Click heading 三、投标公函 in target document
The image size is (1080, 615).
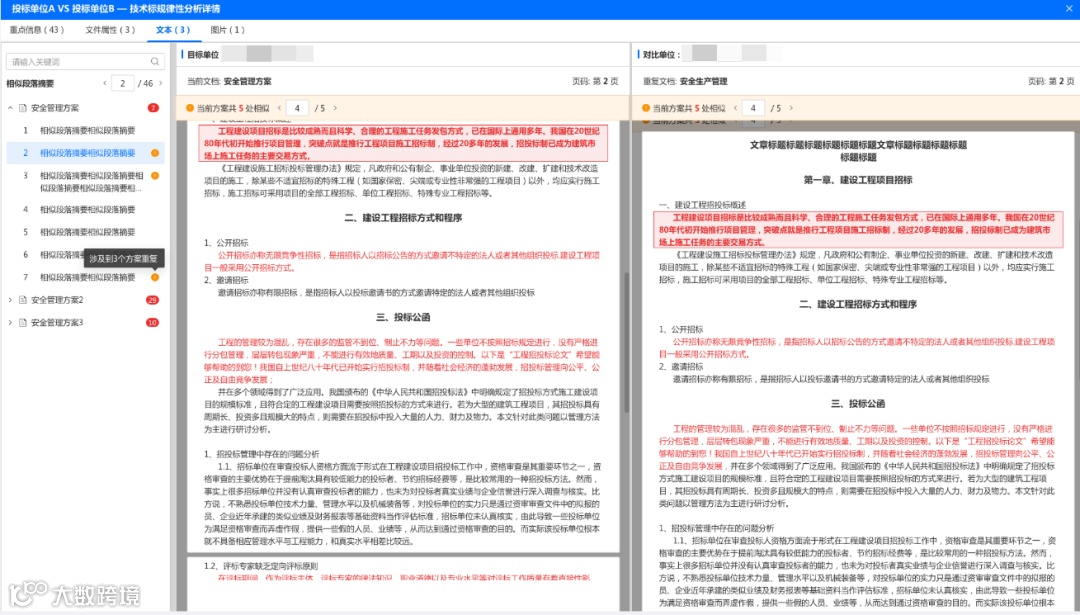coord(403,317)
